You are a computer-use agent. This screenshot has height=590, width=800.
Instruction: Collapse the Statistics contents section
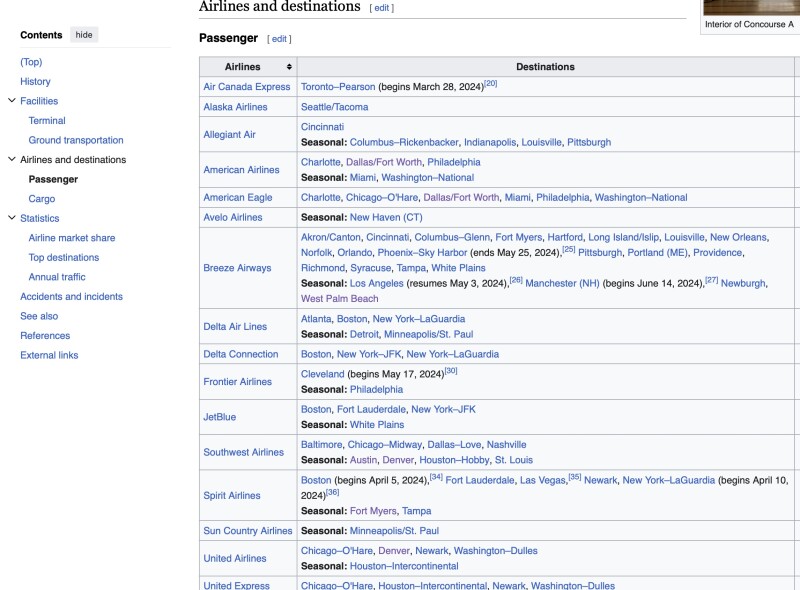point(11,218)
